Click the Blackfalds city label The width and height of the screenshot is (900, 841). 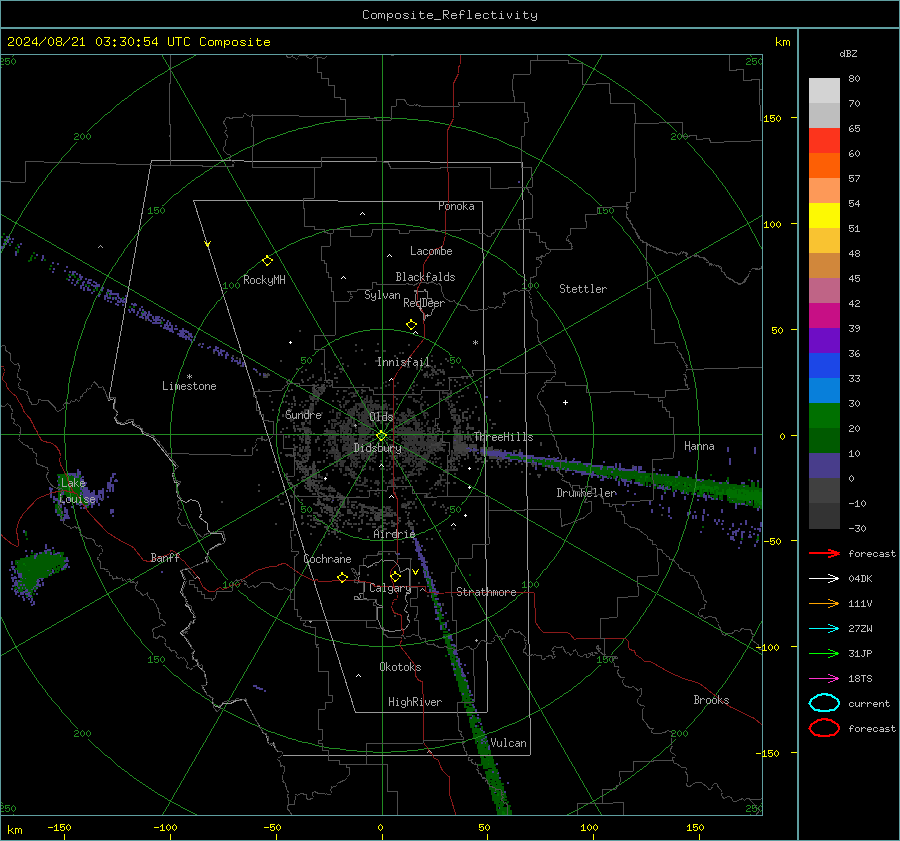tap(425, 277)
